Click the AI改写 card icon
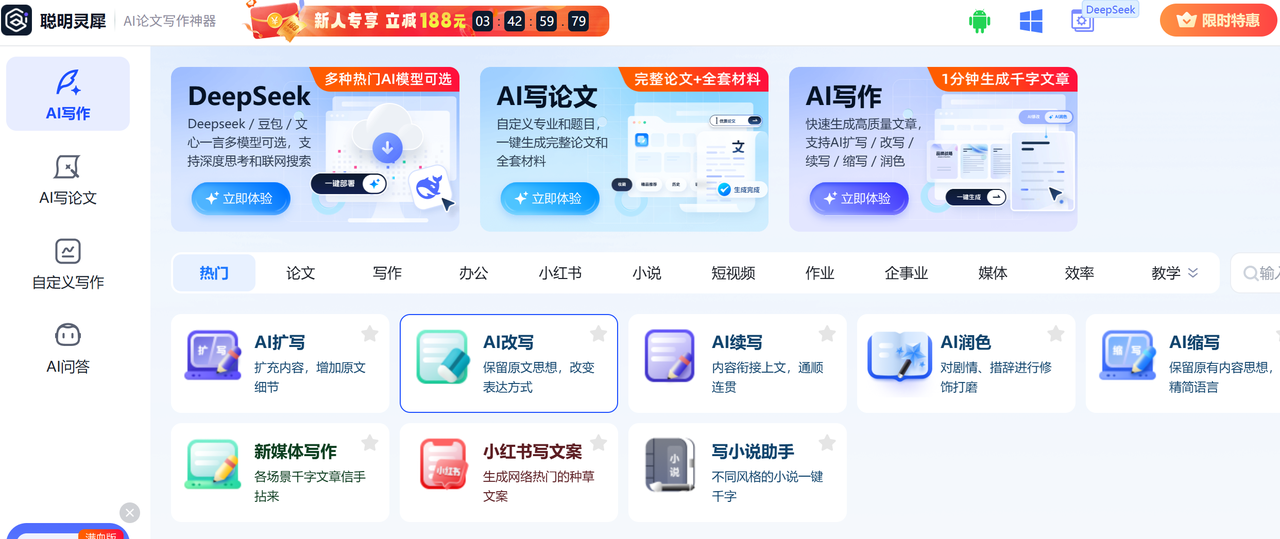 click(x=442, y=356)
